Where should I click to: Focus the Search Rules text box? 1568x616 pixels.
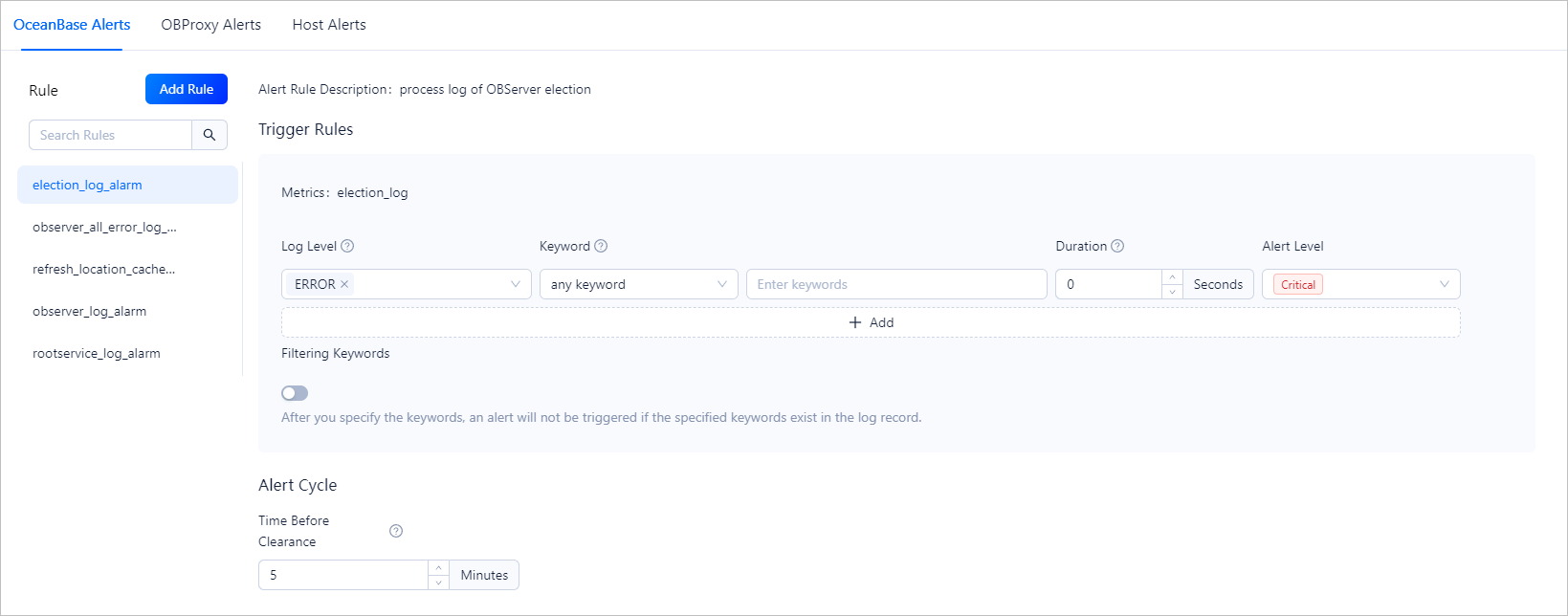pyautogui.click(x=111, y=135)
